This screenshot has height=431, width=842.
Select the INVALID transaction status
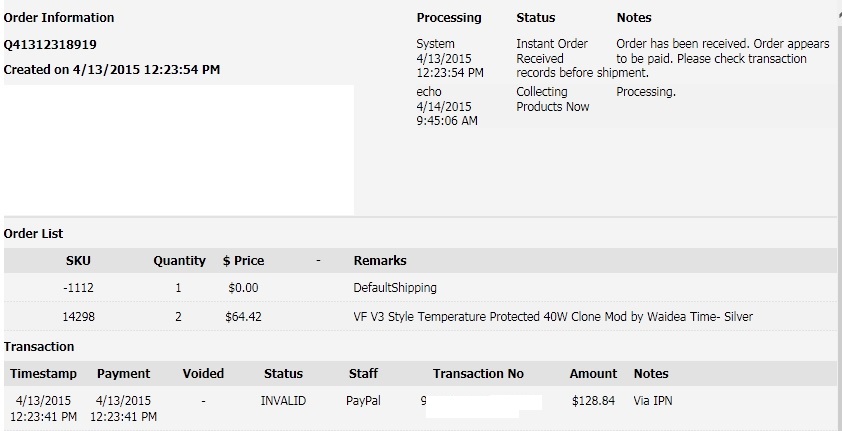[283, 401]
